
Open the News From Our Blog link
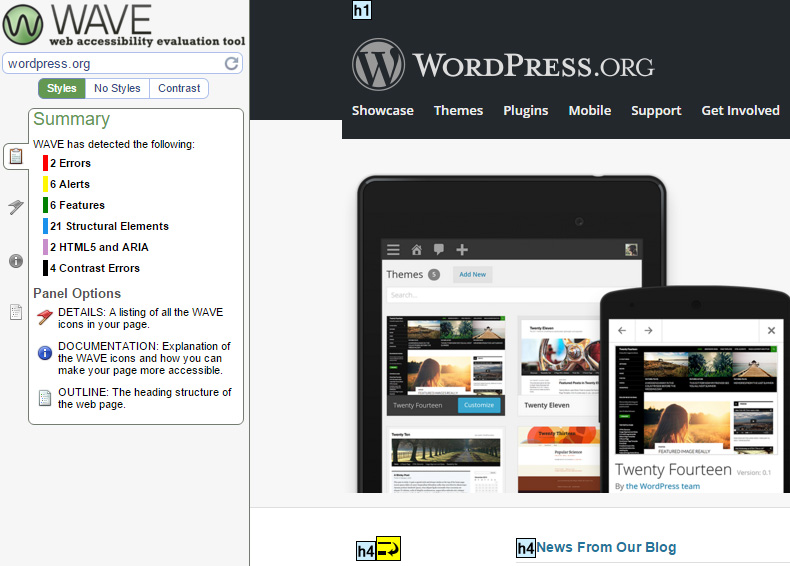coord(606,547)
